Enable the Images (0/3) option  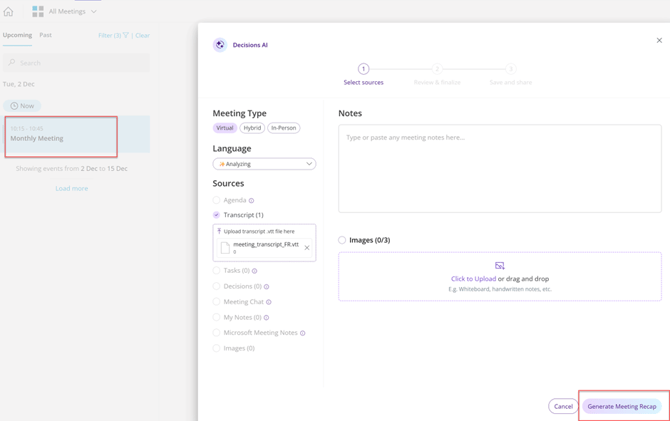[x=342, y=240]
